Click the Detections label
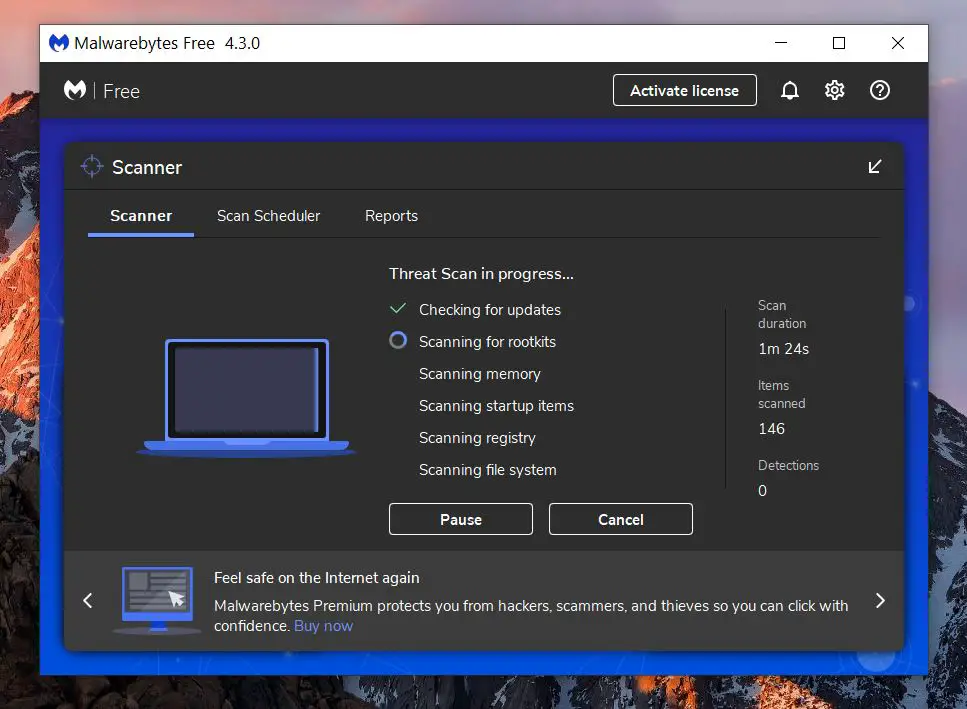The width and height of the screenshot is (967, 709). pos(788,465)
